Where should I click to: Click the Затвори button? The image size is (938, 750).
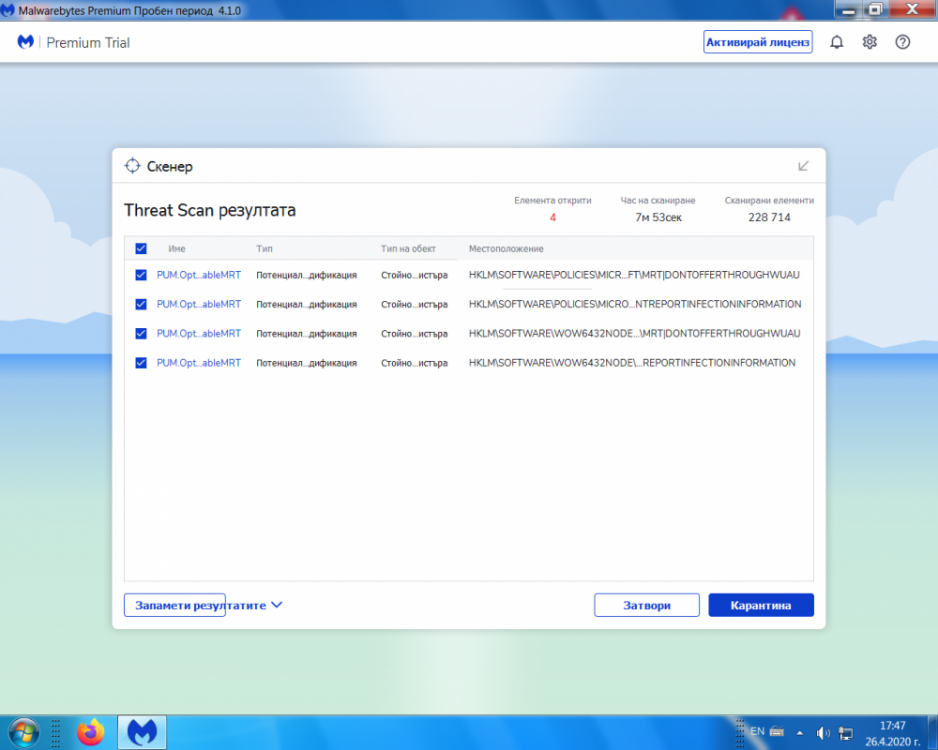(647, 605)
